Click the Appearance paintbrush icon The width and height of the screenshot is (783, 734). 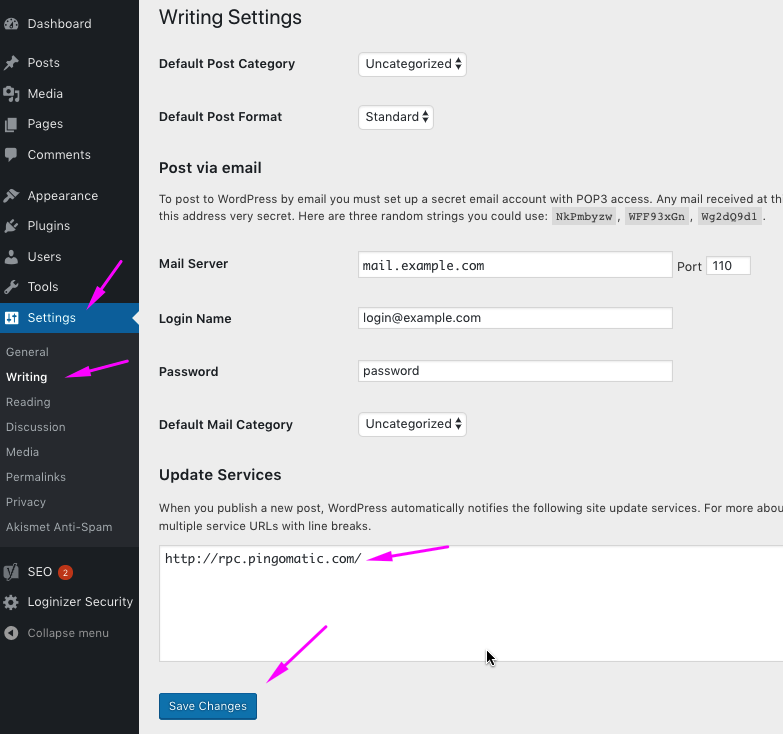pos(12,196)
